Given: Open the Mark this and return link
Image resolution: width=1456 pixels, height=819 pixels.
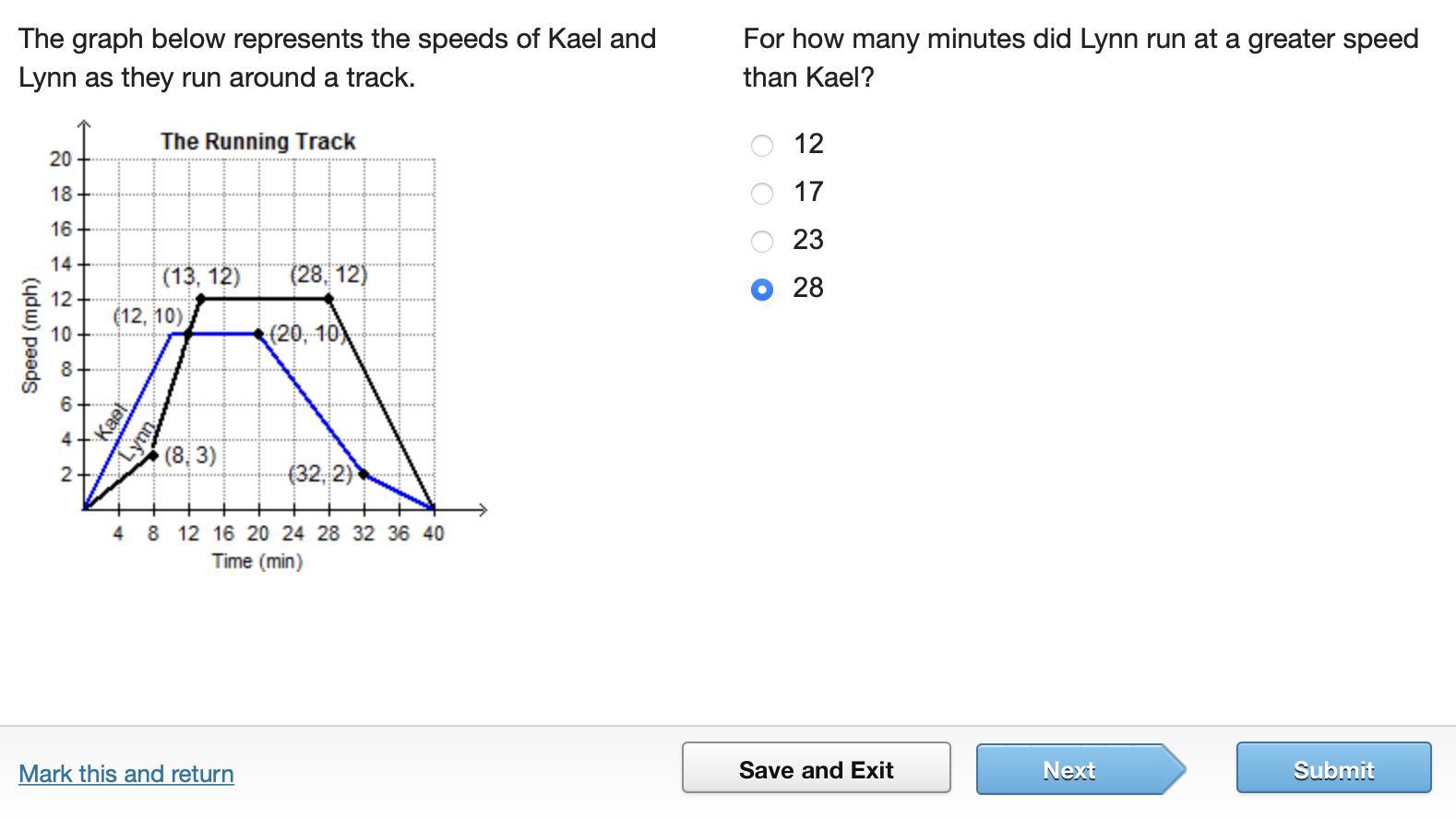Looking at the screenshot, I should (126, 773).
